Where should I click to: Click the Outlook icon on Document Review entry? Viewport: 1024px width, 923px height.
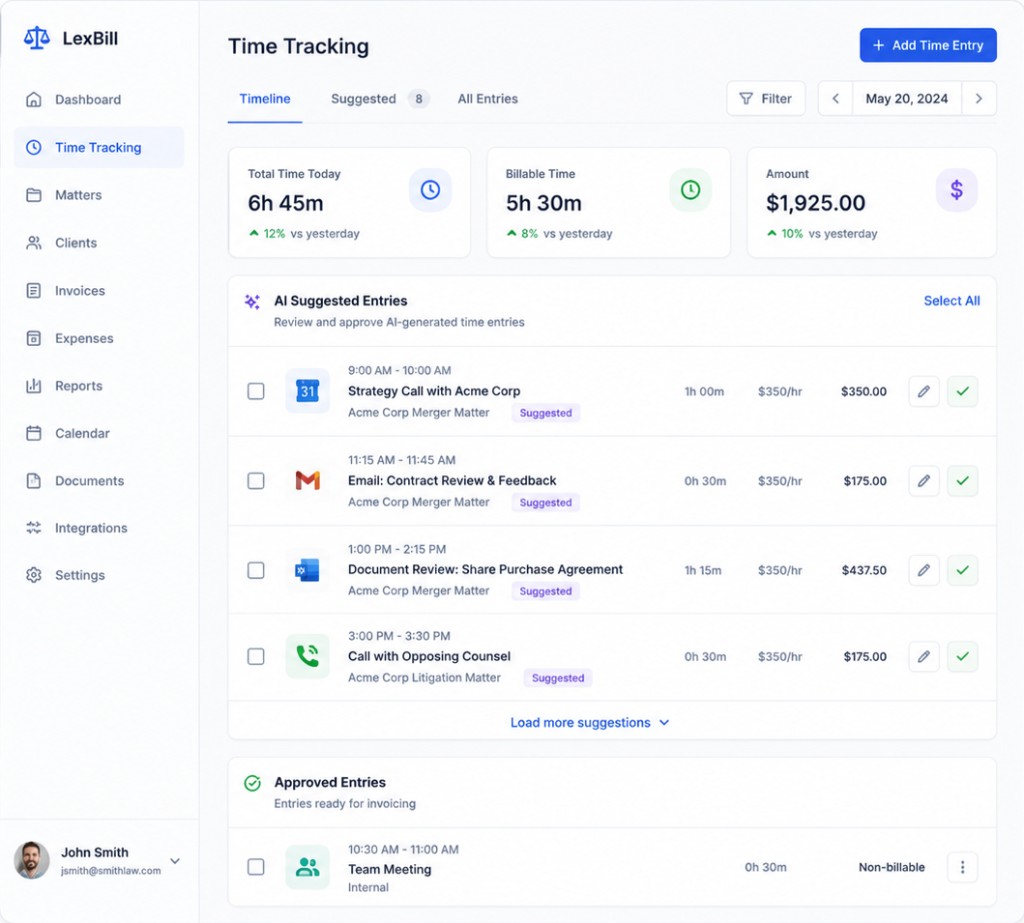[308, 570]
